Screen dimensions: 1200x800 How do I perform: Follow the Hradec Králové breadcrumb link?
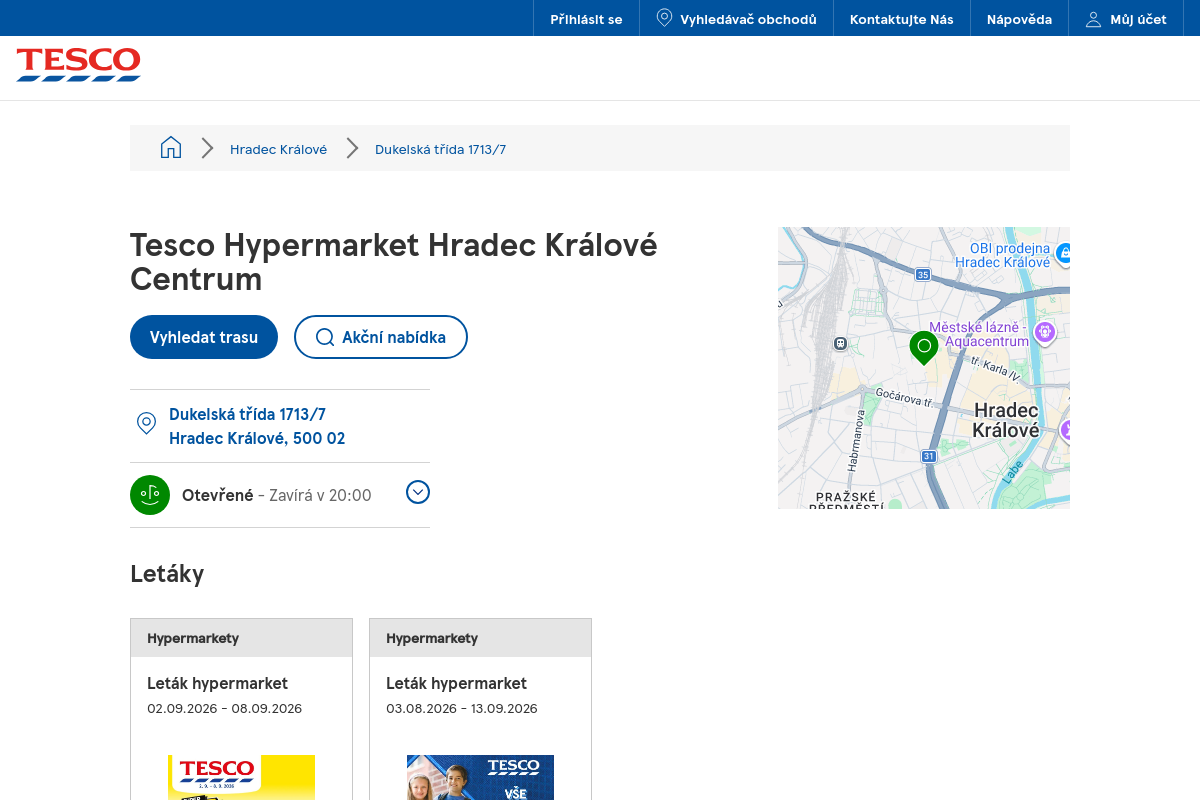coord(278,149)
